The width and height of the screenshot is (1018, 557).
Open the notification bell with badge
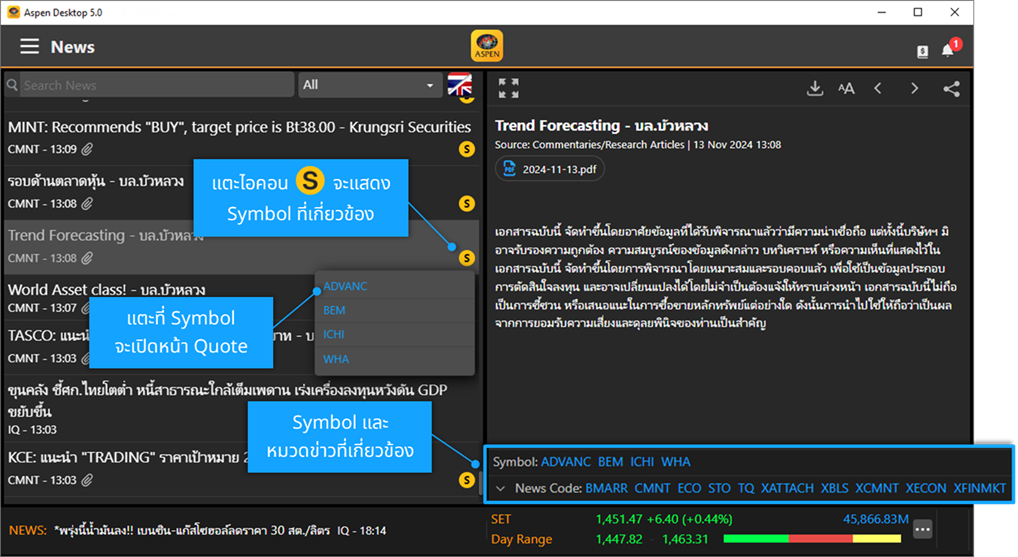tap(948, 51)
